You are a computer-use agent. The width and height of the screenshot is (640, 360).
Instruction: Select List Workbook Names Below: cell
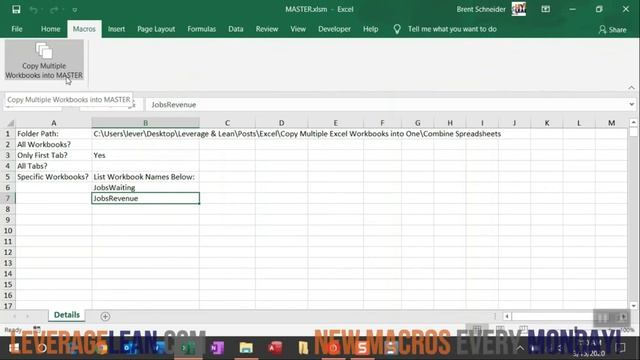pyautogui.click(x=145, y=177)
